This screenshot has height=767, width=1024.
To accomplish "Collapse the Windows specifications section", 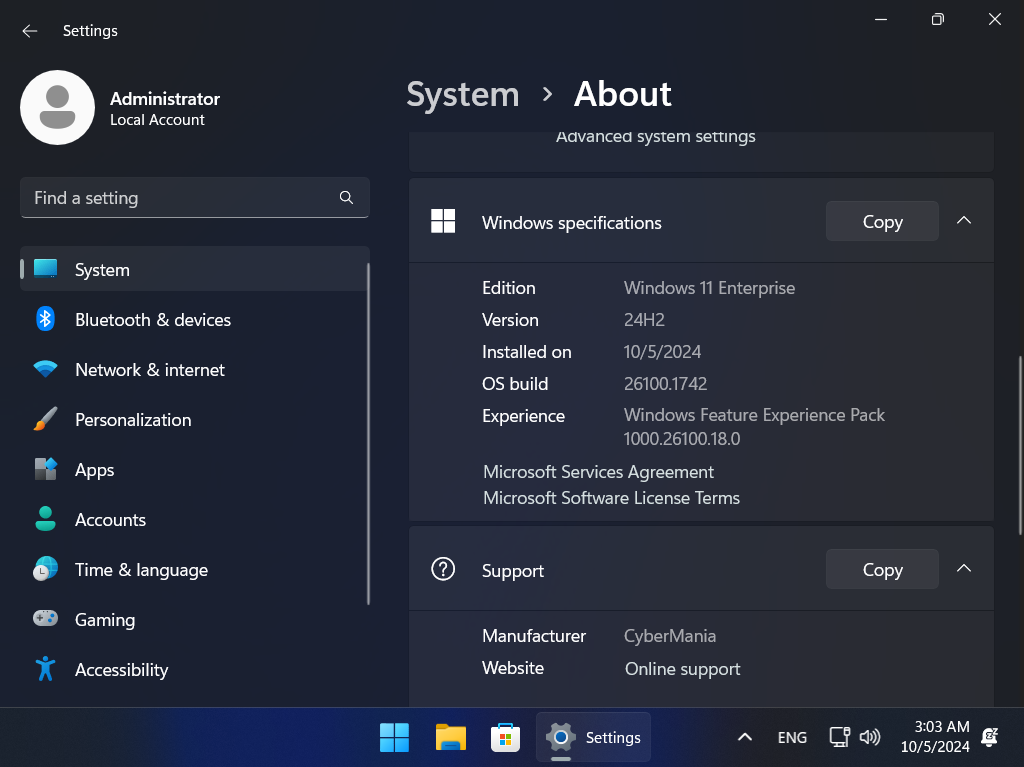I will [x=964, y=221].
